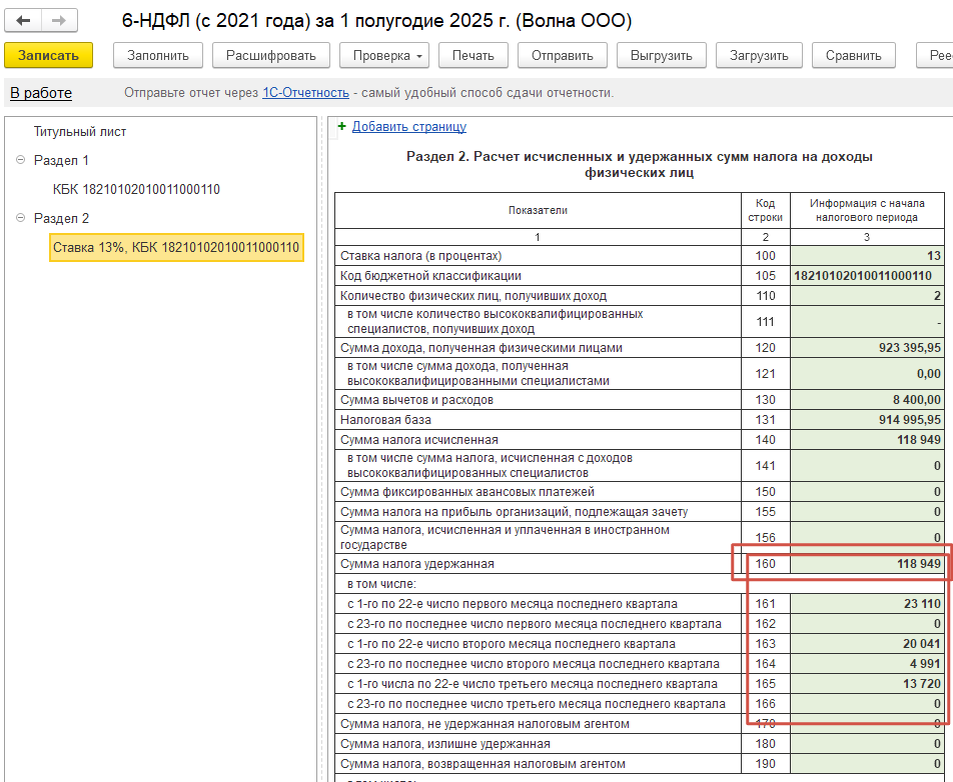
Task: Click the line 131 tax base 914 995,95
Action: [x=867, y=420]
